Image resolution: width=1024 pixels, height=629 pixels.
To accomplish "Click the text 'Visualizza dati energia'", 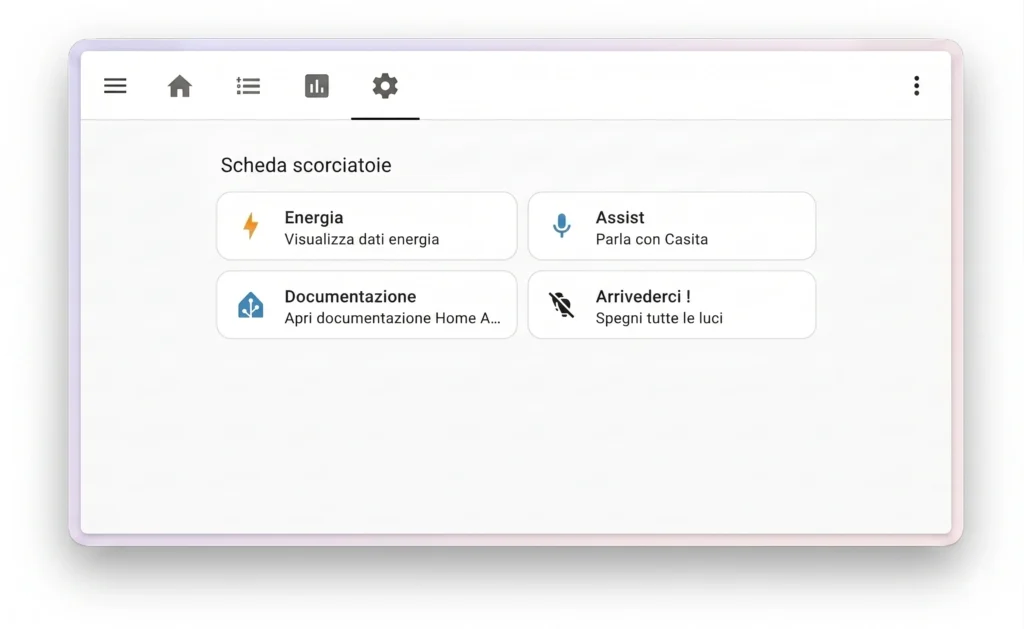I will pos(362,239).
